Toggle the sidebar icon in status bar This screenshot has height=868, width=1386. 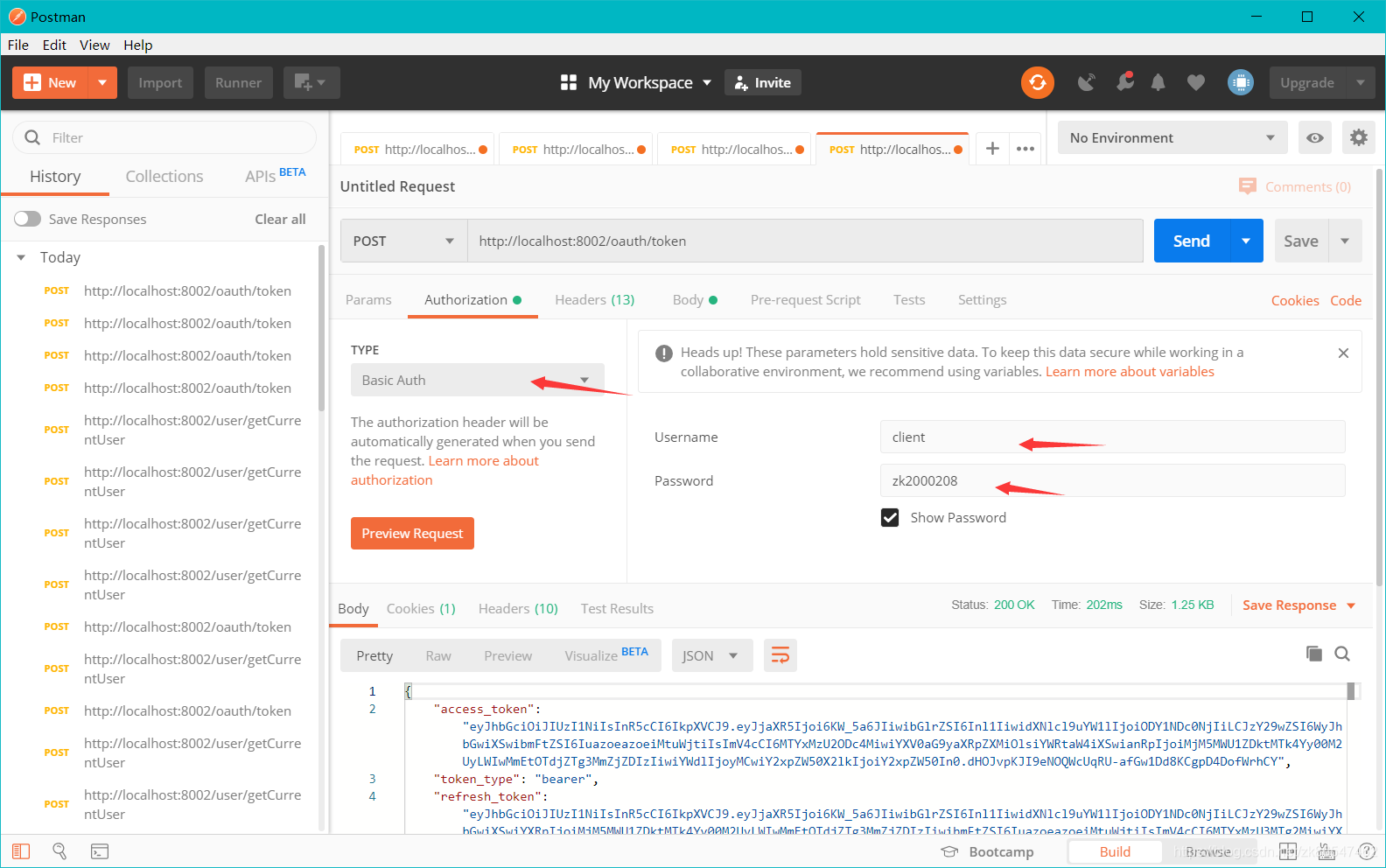point(21,851)
